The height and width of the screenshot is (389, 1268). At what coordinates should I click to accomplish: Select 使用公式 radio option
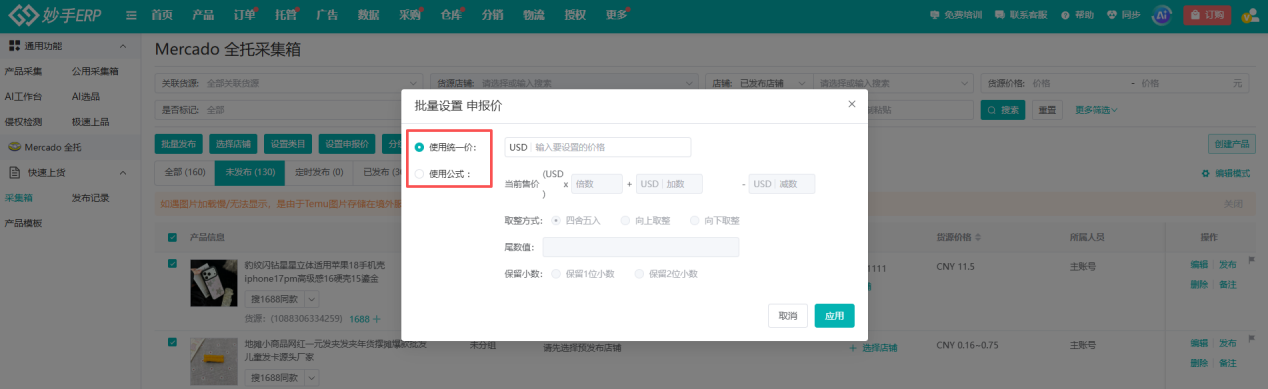419,174
